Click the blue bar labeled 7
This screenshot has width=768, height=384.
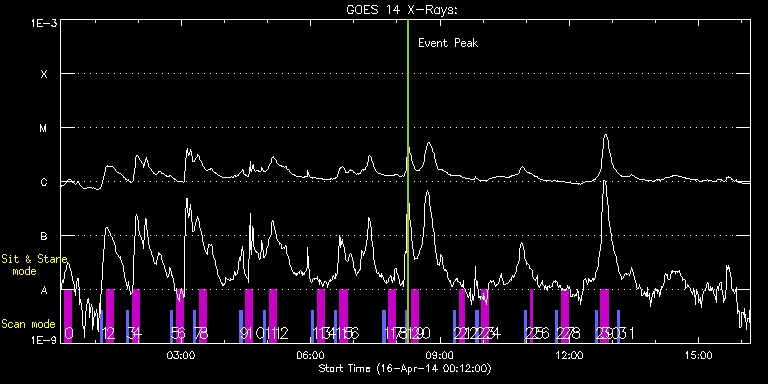pyautogui.click(x=194, y=326)
